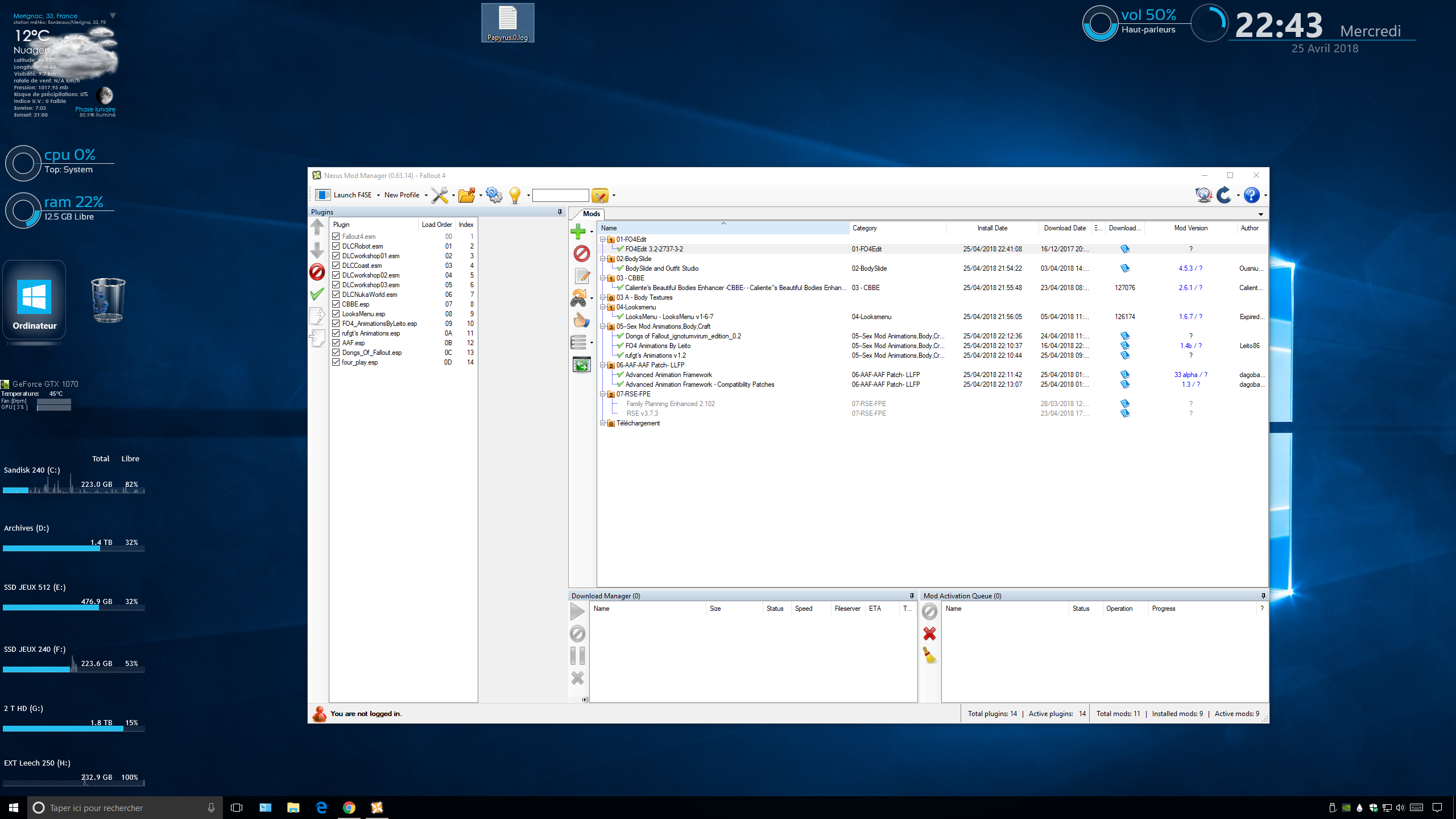Image resolution: width=1456 pixels, height=819 pixels.
Task: Sort mods by Mod Version column
Action: click(x=1190, y=228)
